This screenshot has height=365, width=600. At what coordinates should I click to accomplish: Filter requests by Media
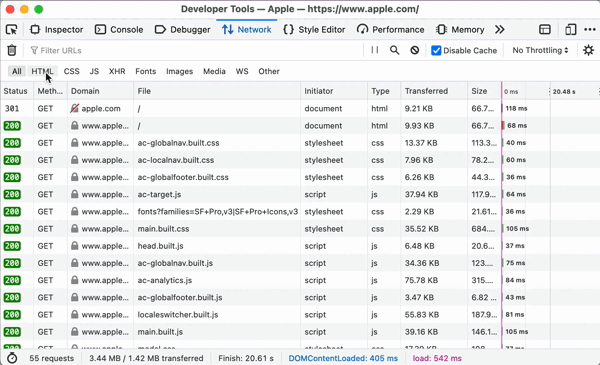coord(214,71)
